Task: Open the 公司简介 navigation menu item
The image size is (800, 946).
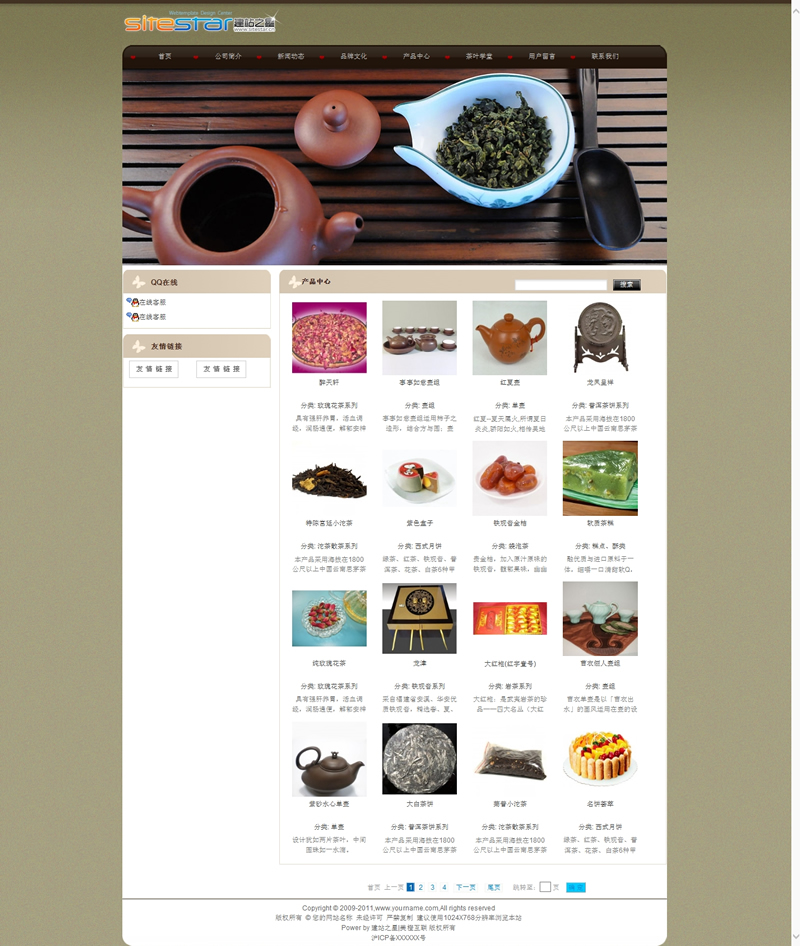Action: (x=228, y=56)
